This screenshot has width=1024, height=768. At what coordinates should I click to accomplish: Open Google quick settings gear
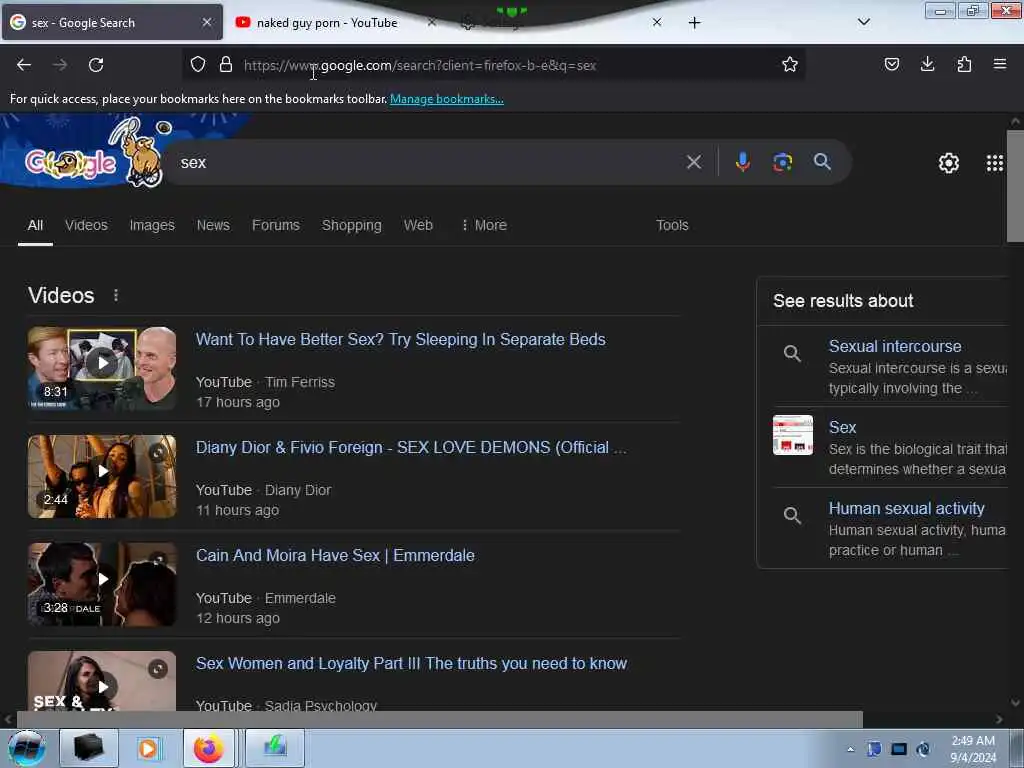click(948, 163)
